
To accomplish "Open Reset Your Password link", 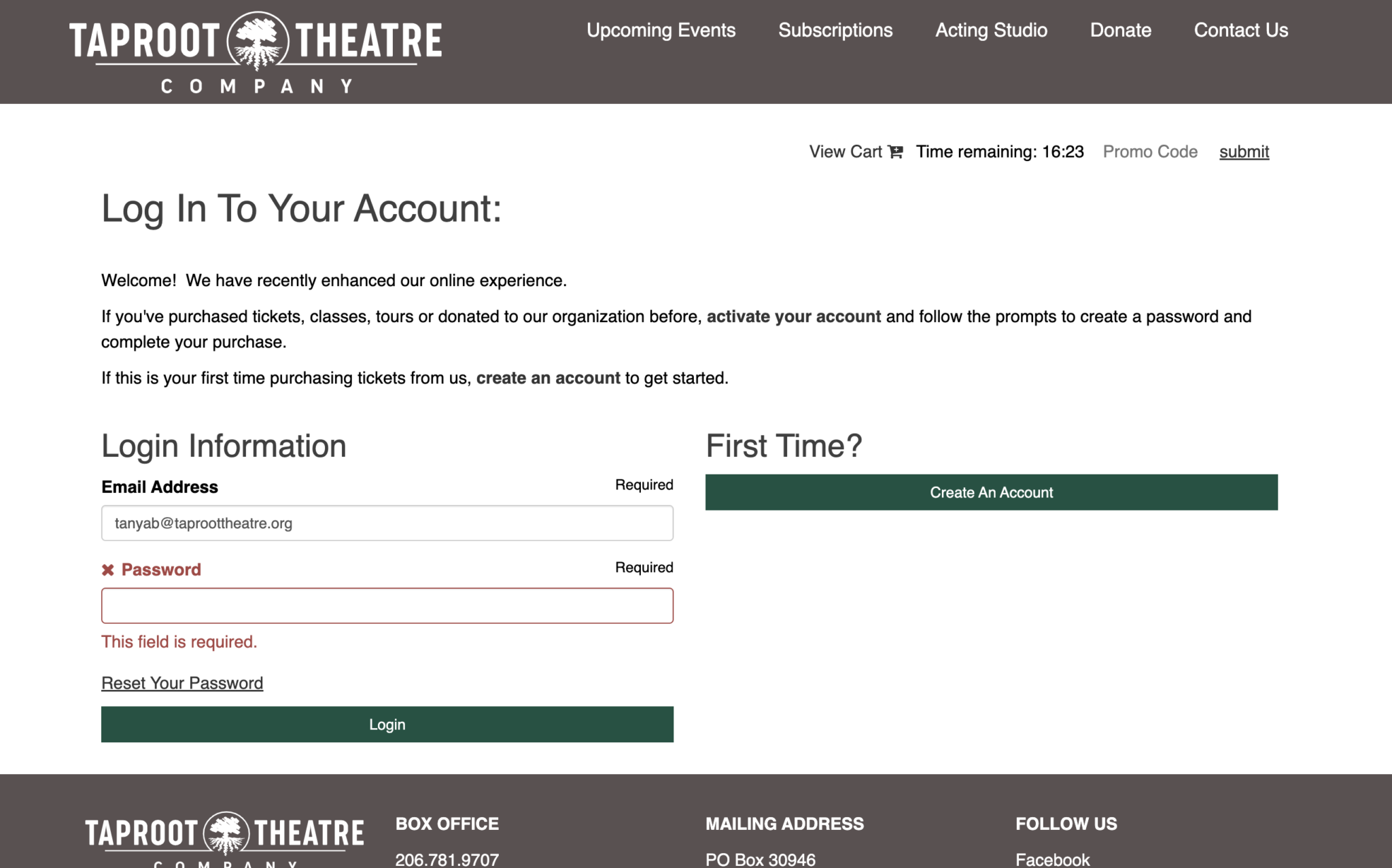I will coord(182,683).
